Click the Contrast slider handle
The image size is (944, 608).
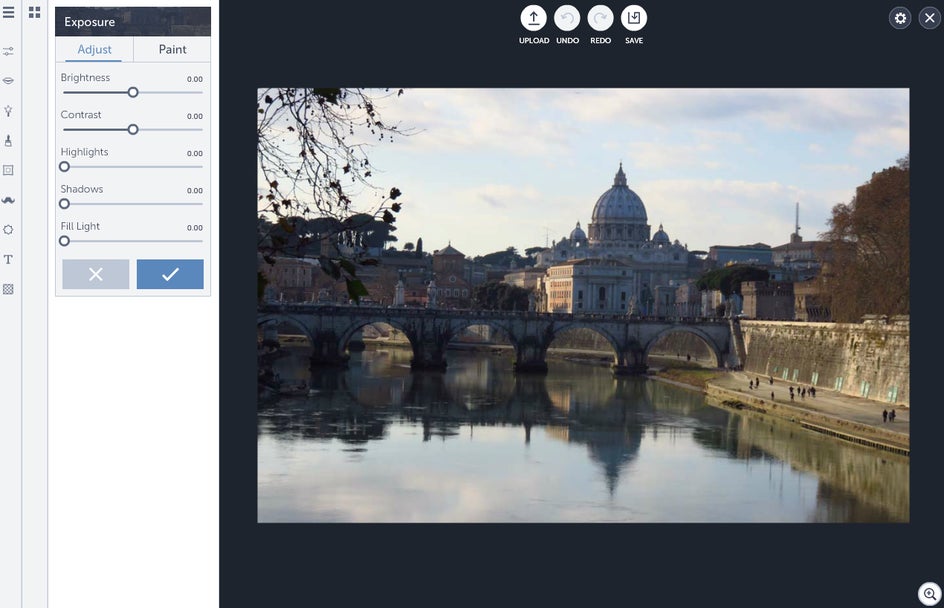click(x=133, y=129)
